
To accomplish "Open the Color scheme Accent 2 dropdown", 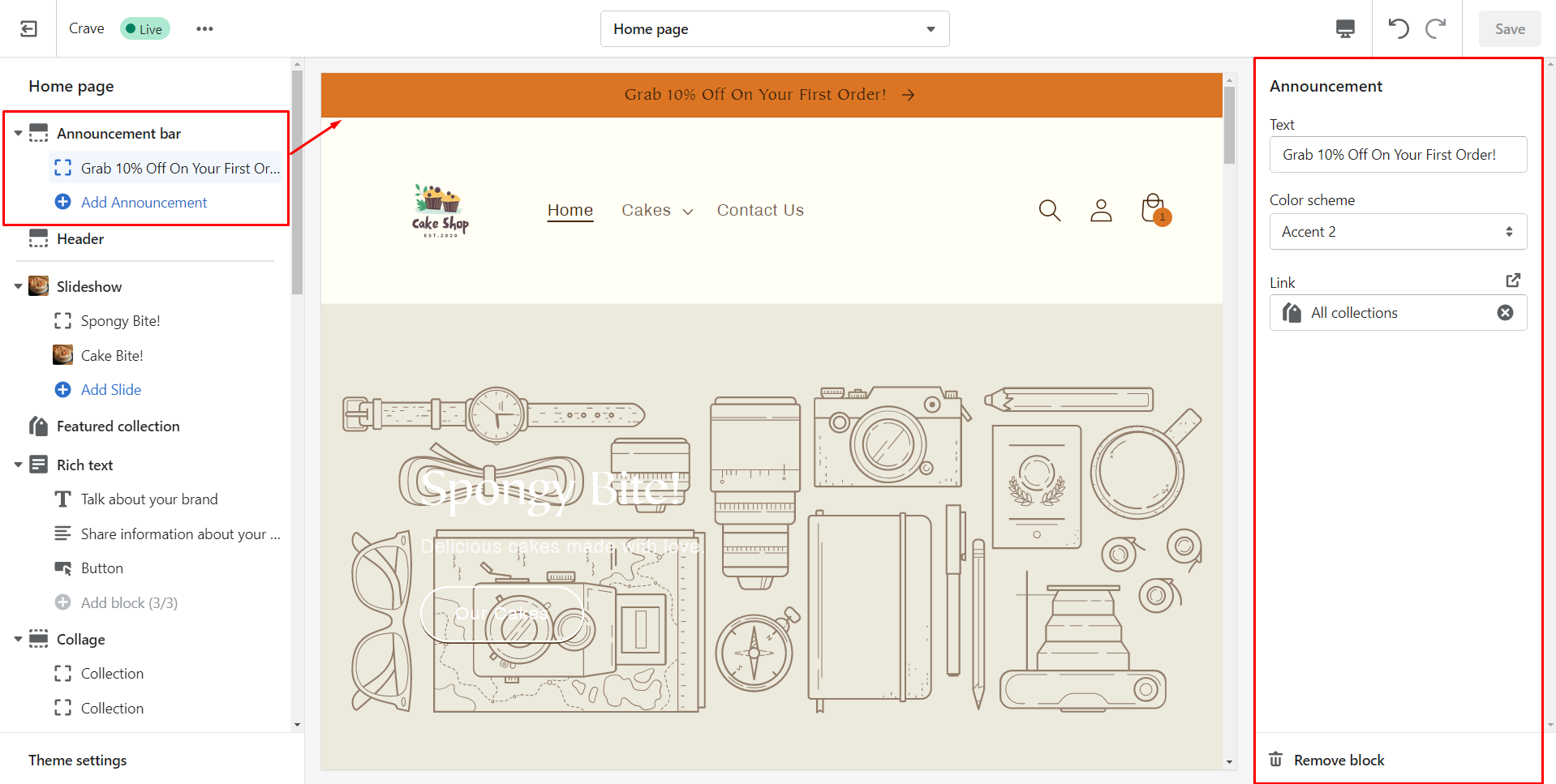I will 1398,232.
